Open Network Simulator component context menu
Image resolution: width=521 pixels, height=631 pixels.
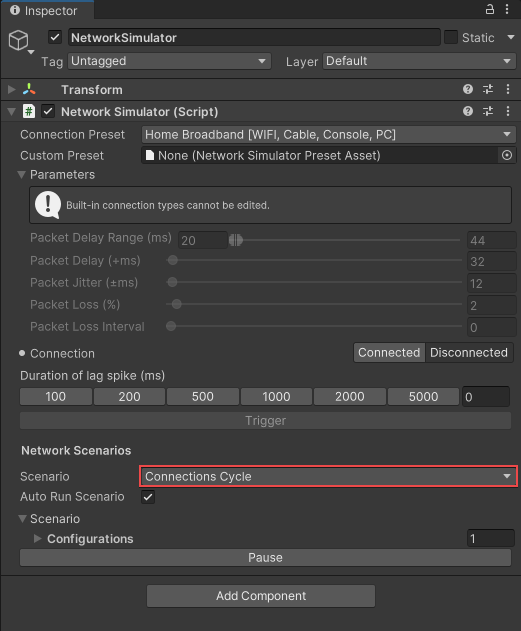click(508, 111)
